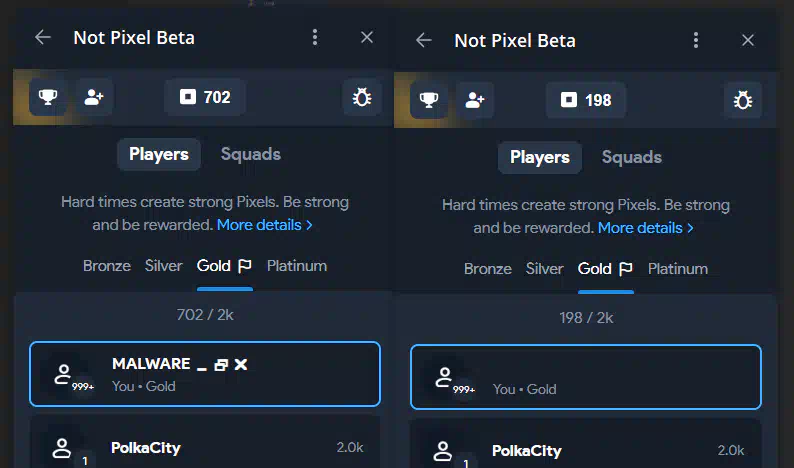Open the trophy leaderboard icon in left panel
The height and width of the screenshot is (468, 794).
(x=48, y=97)
